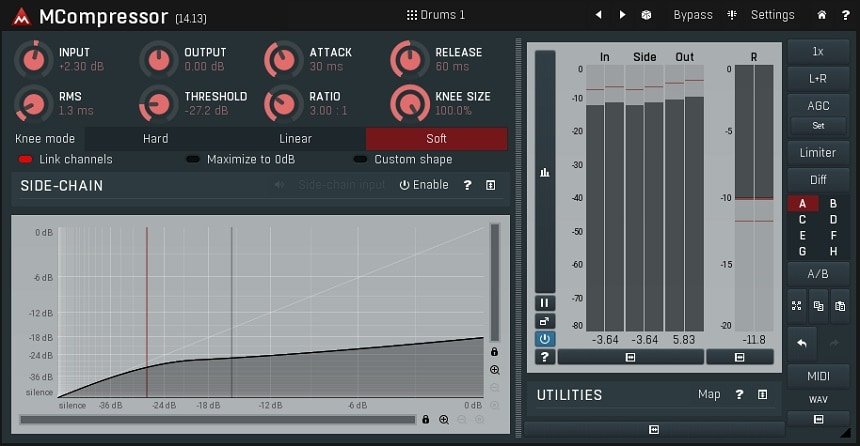Open the Settings menu

[772, 15]
